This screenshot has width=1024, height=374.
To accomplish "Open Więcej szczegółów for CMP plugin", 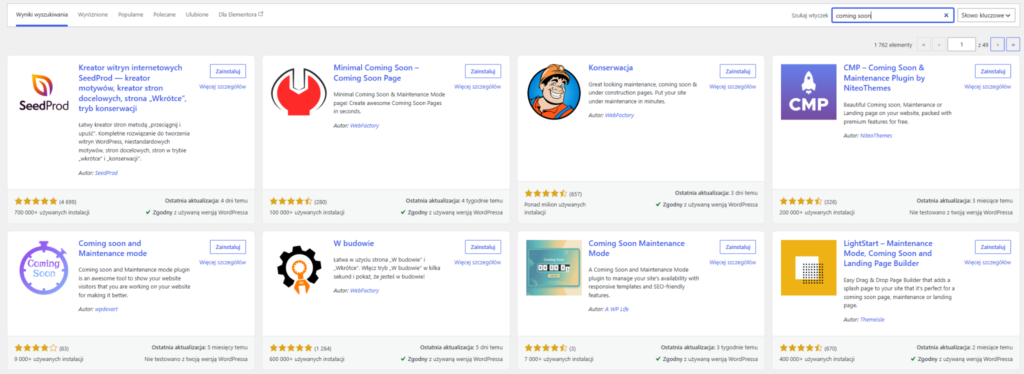I will pyautogui.click(x=987, y=86).
